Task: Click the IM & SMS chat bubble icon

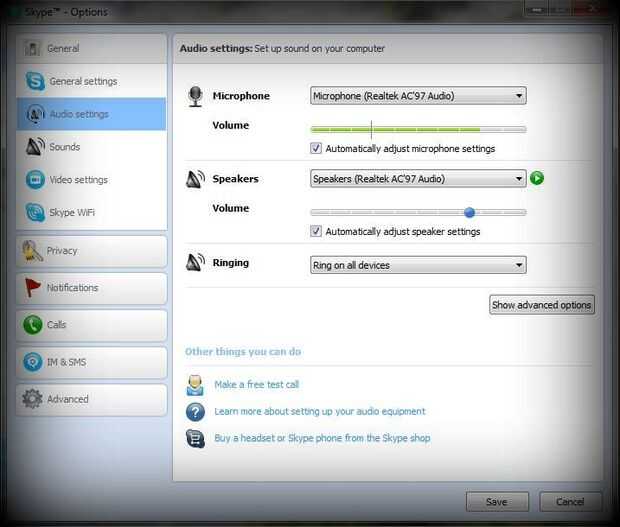Action: click(32, 362)
